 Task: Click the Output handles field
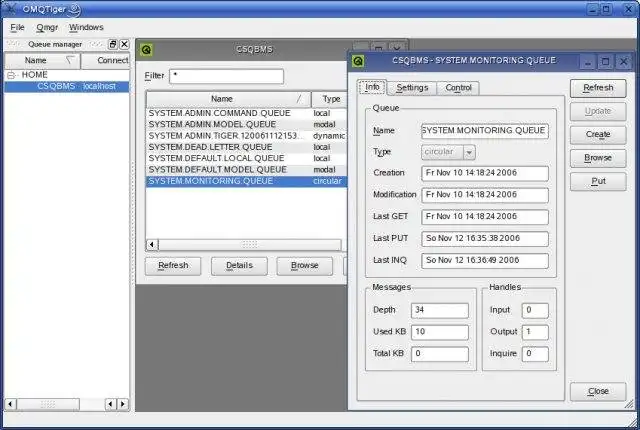535,332
